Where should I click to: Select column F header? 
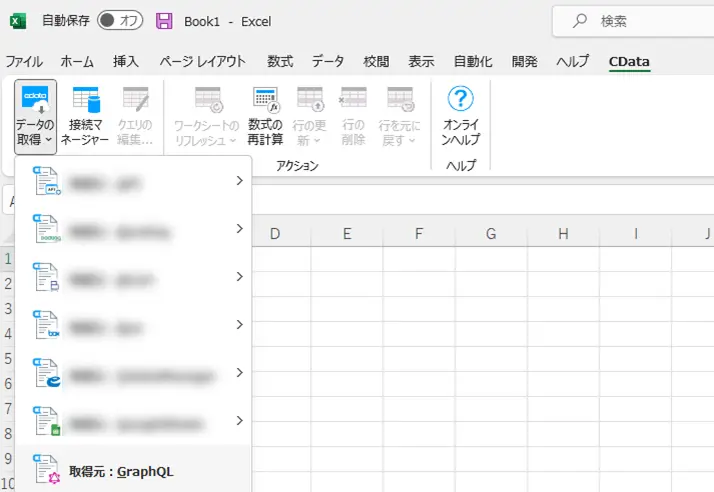click(x=419, y=234)
